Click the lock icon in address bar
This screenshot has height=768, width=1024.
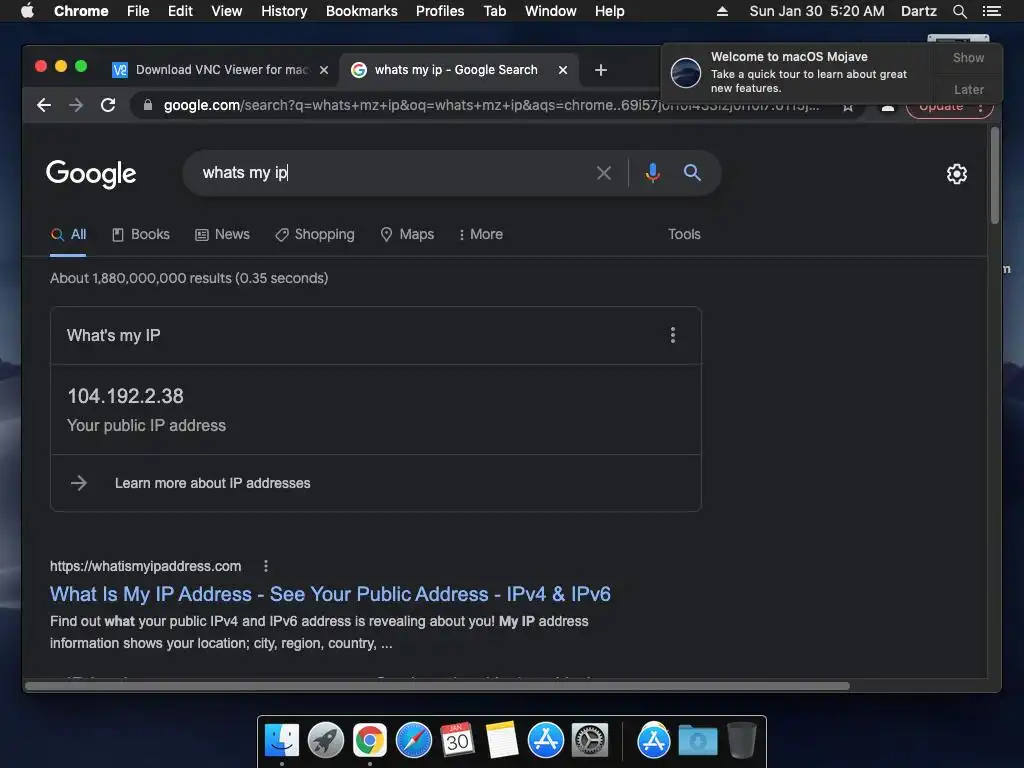(x=148, y=105)
